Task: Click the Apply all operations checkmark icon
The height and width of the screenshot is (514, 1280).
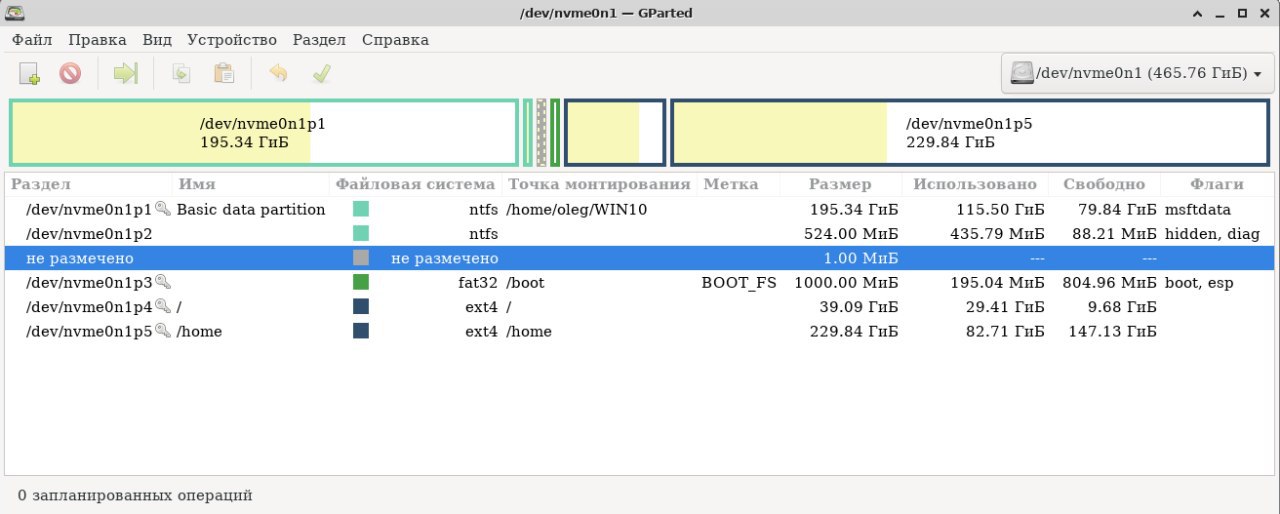Action: pos(321,73)
